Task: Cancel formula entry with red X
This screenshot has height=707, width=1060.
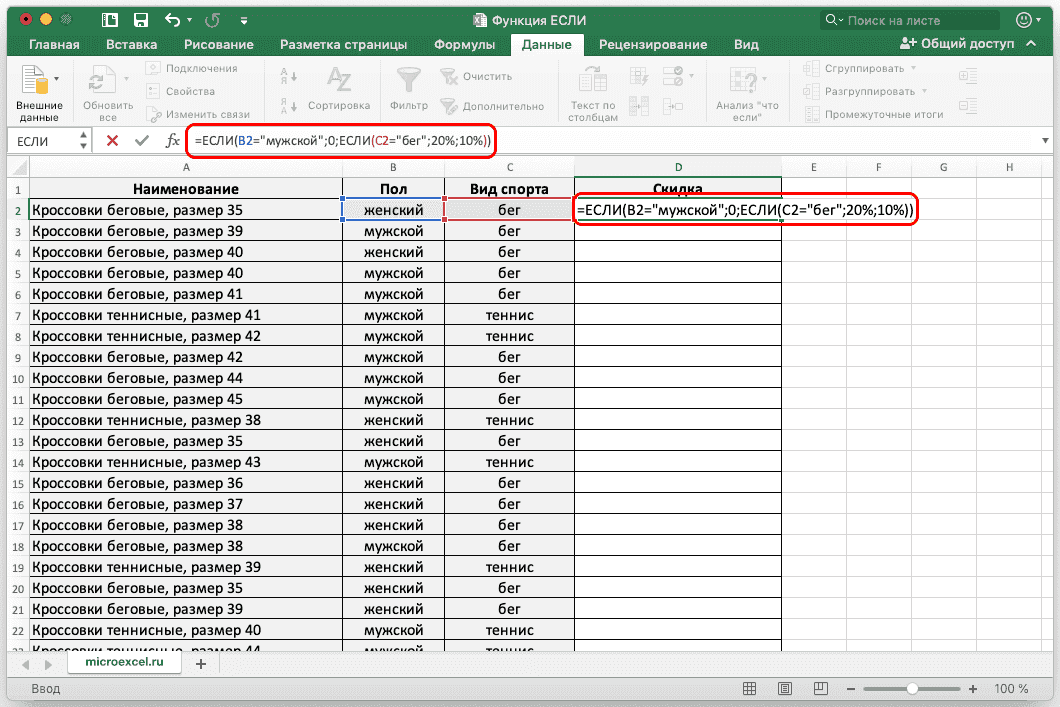Action: 112,141
